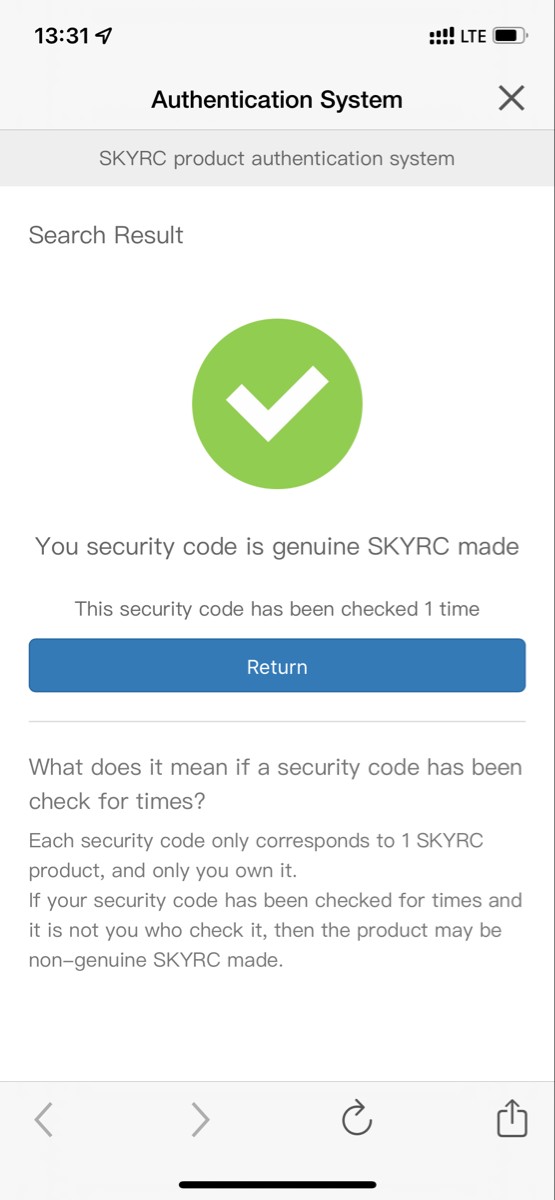Tap the LTE network label
This screenshot has height=1200, width=555.
pyautogui.click(x=473, y=36)
